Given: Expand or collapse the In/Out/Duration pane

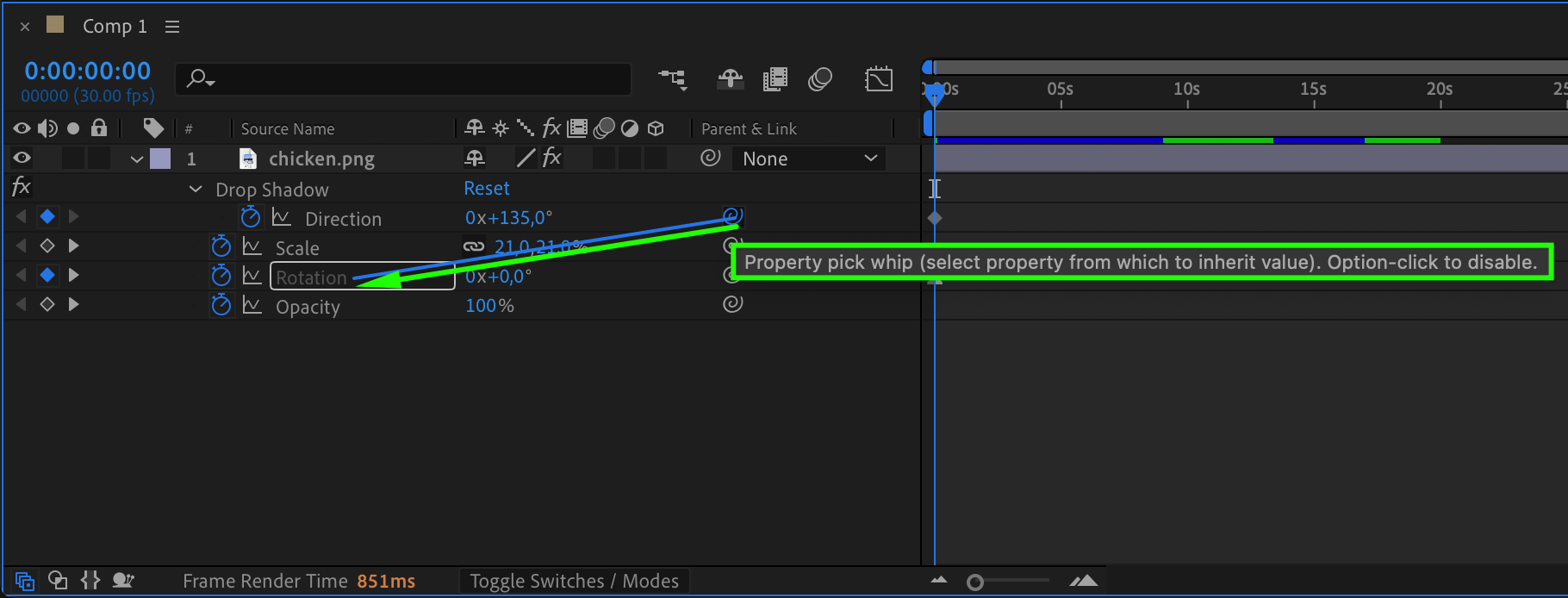Looking at the screenshot, I should tap(90, 581).
